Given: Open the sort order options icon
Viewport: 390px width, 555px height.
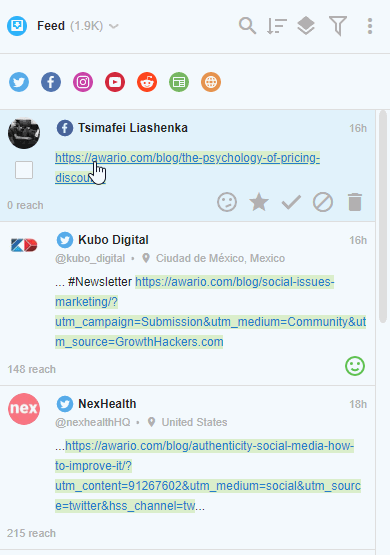Looking at the screenshot, I should pyautogui.click(x=276, y=26).
